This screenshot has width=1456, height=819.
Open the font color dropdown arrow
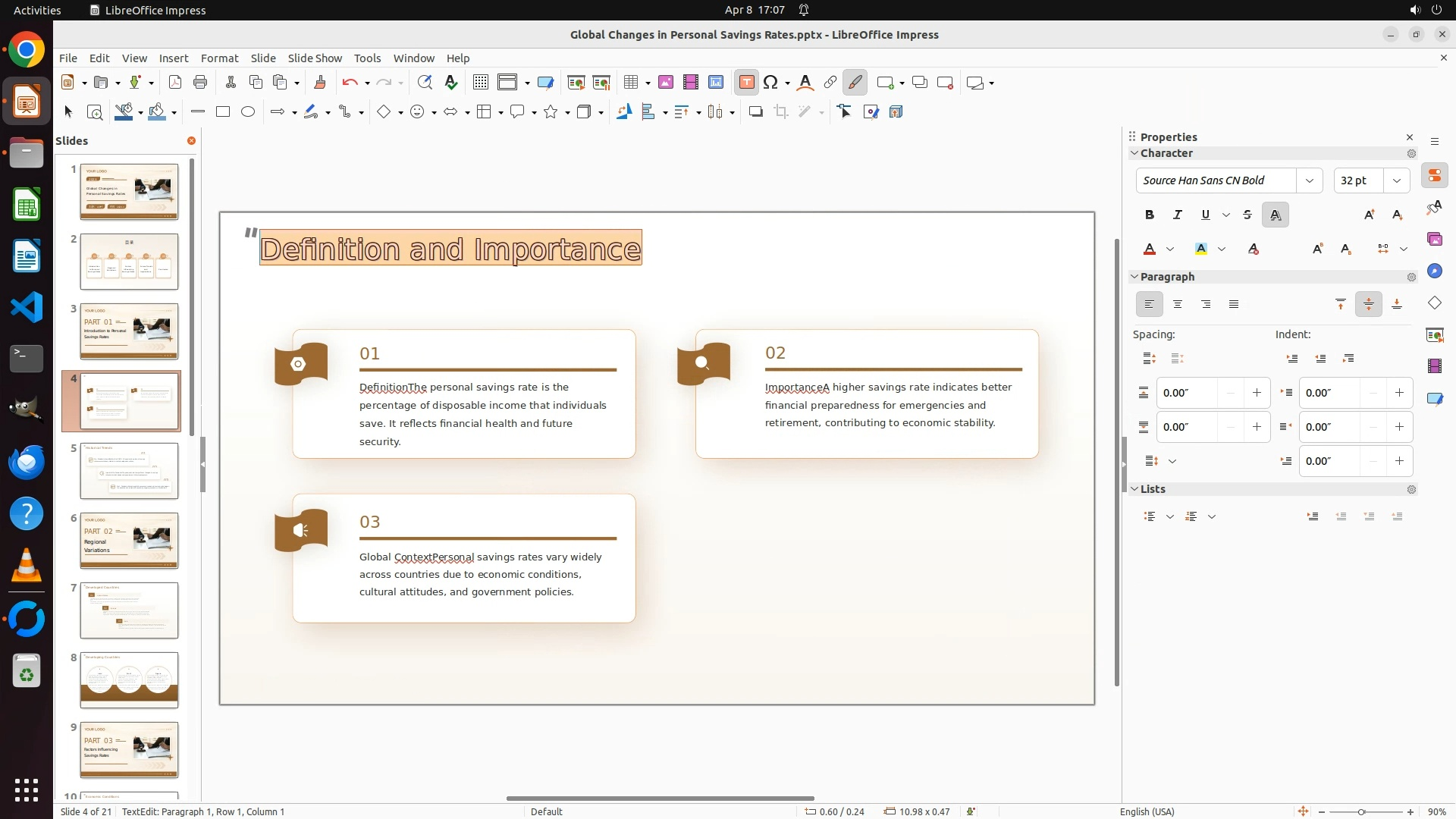pyautogui.click(x=1170, y=249)
